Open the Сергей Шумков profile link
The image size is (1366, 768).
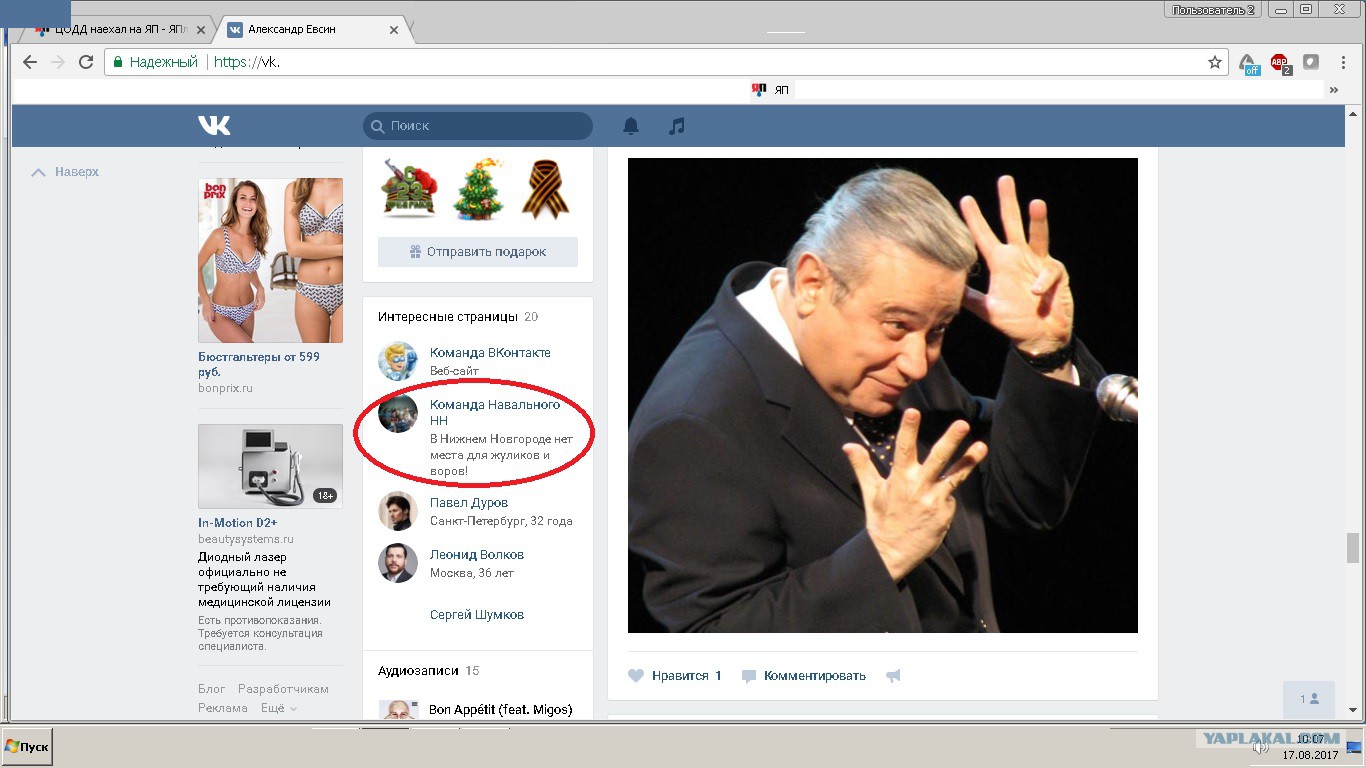click(477, 615)
